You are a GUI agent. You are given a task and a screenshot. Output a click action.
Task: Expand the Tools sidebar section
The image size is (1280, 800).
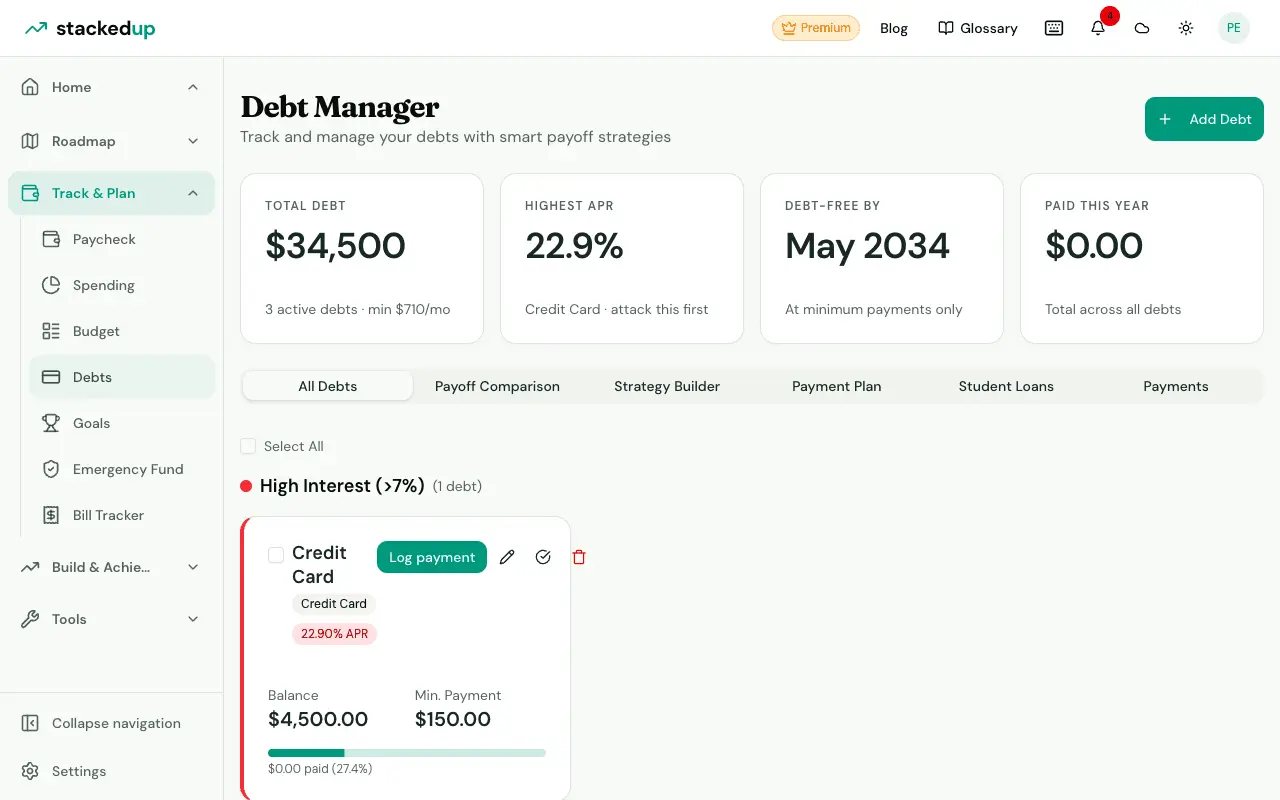point(111,619)
